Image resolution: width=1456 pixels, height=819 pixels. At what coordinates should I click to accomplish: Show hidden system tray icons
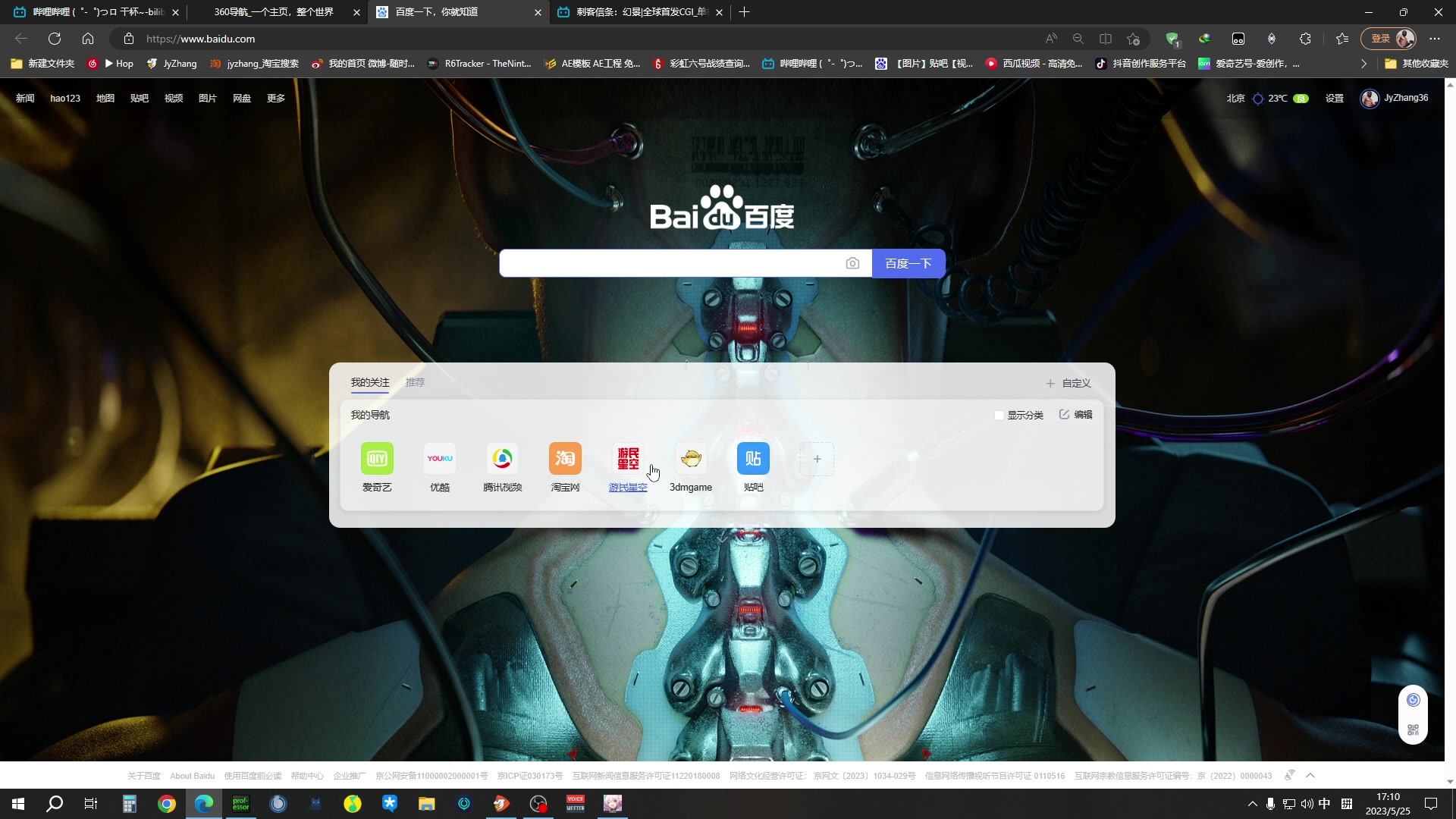click(x=1252, y=804)
